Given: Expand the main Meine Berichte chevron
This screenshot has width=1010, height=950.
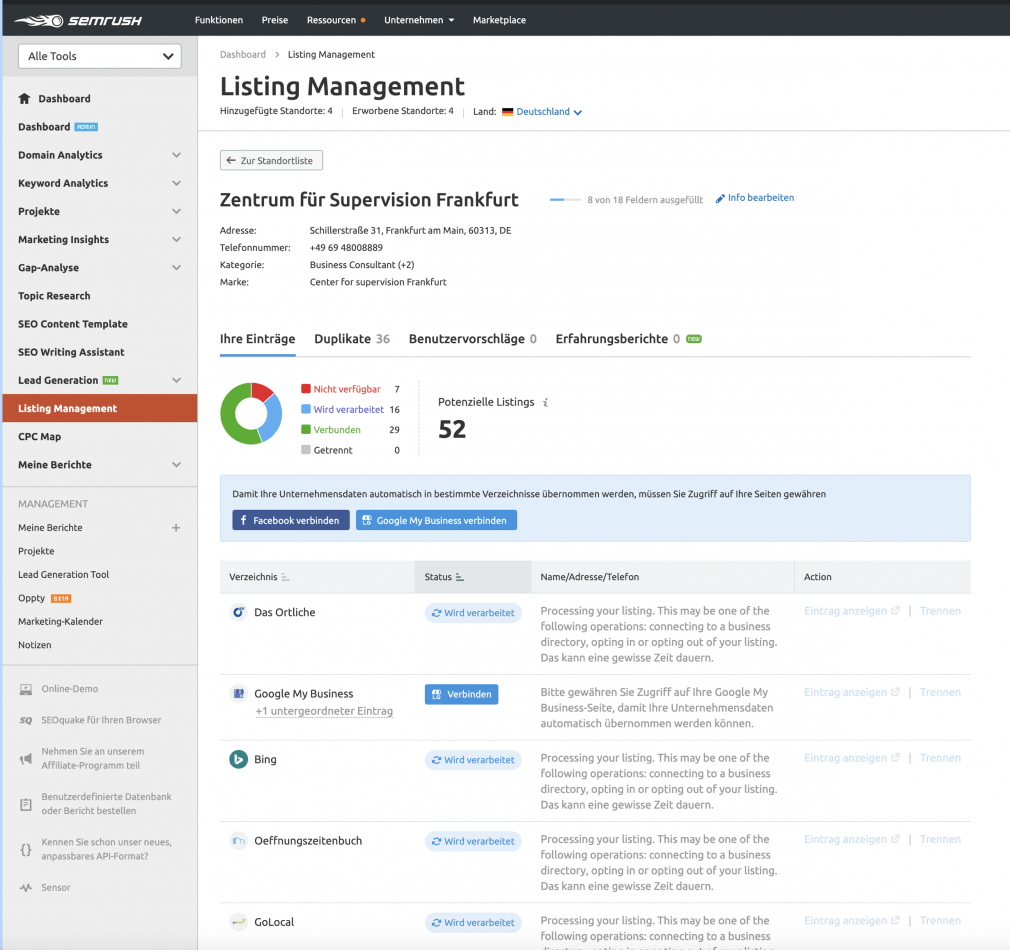Looking at the screenshot, I should (176, 465).
